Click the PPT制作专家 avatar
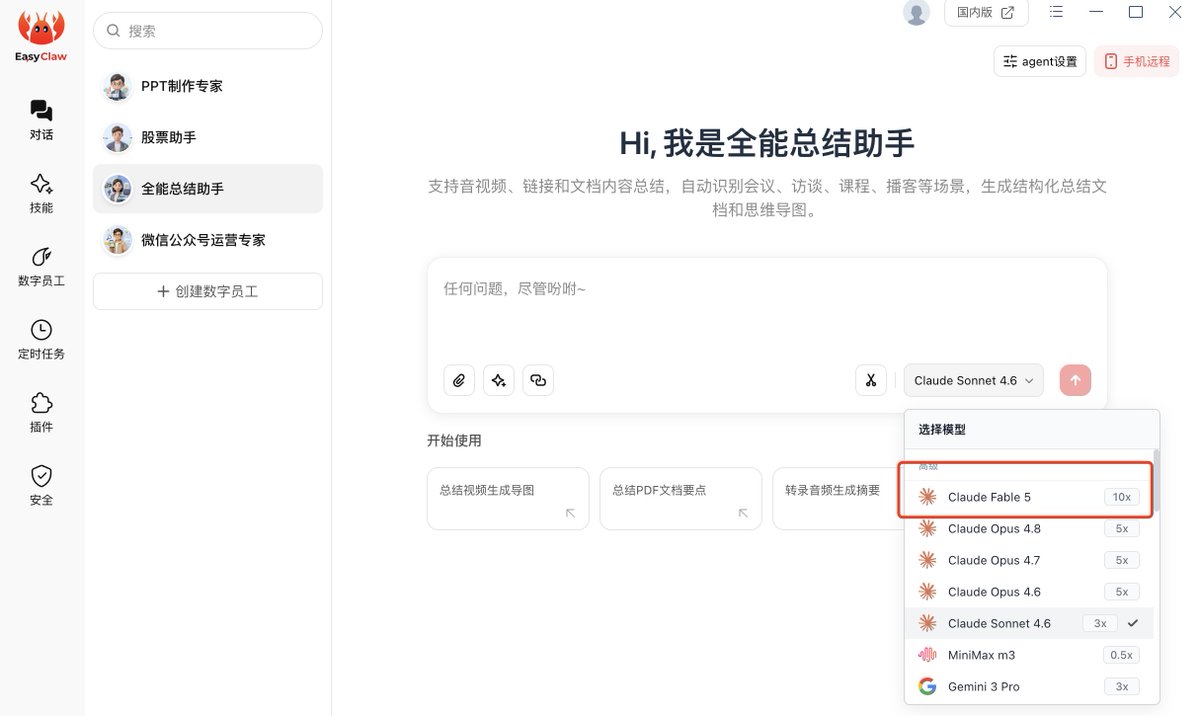 coord(118,87)
